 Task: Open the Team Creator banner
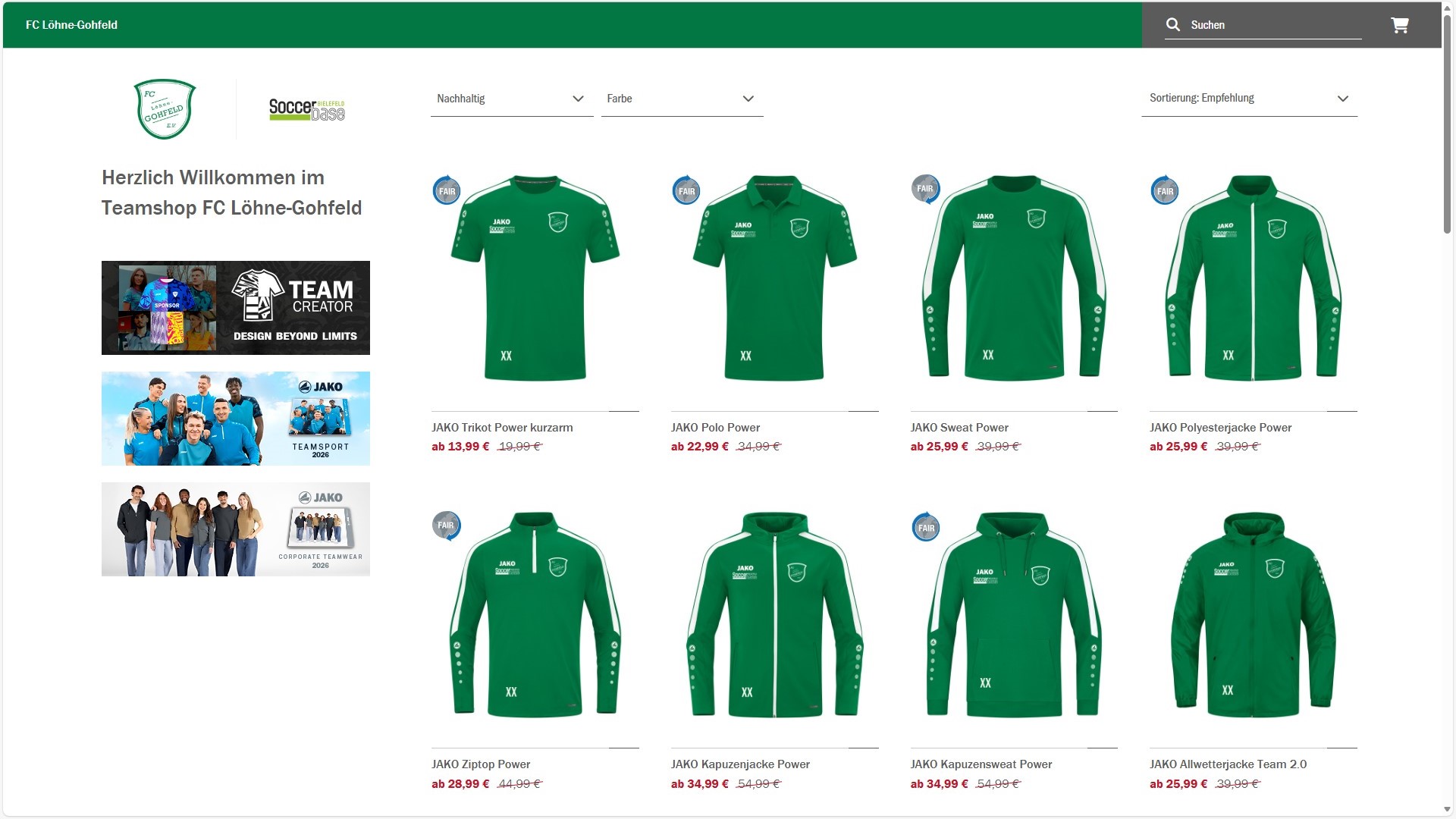click(236, 308)
